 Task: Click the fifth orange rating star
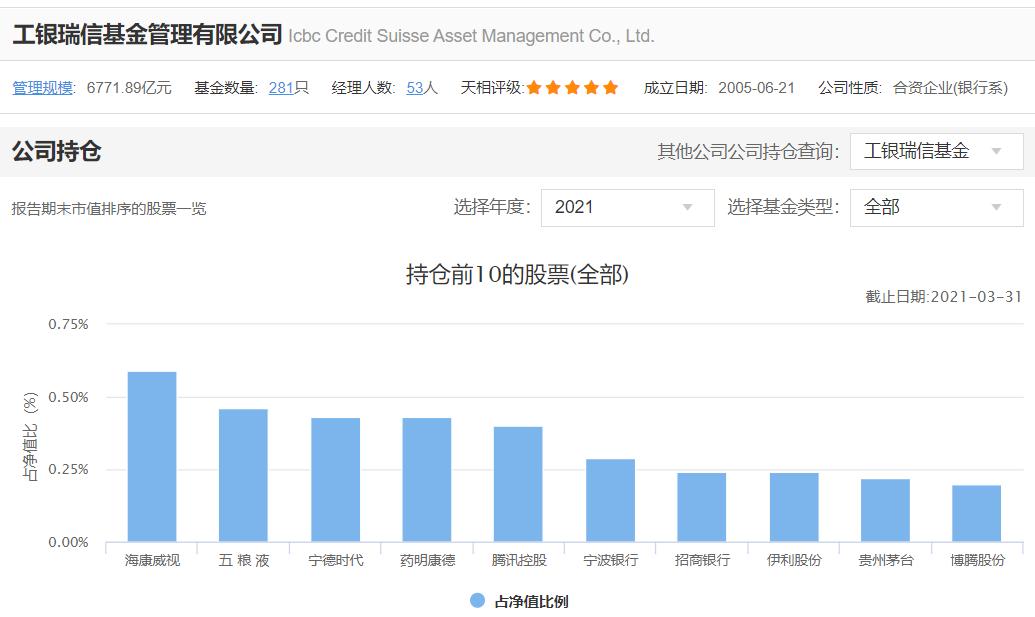point(611,87)
